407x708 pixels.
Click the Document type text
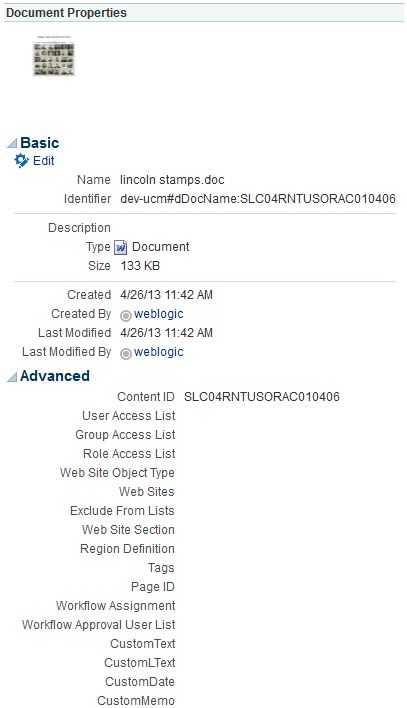(160, 247)
